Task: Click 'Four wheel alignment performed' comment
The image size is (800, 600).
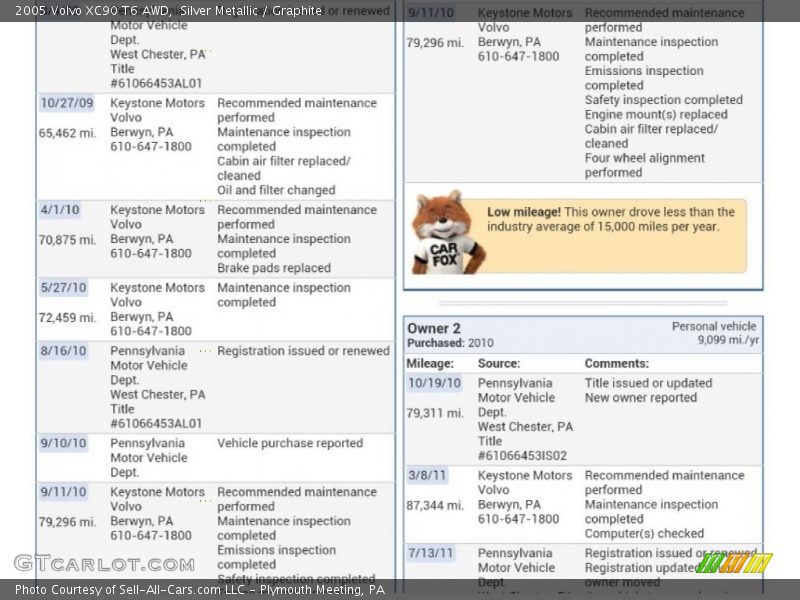Action: 644,165
